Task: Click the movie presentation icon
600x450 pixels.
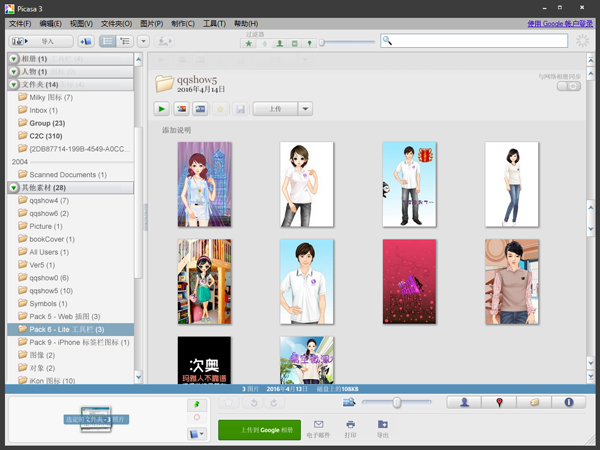Action: click(x=201, y=109)
